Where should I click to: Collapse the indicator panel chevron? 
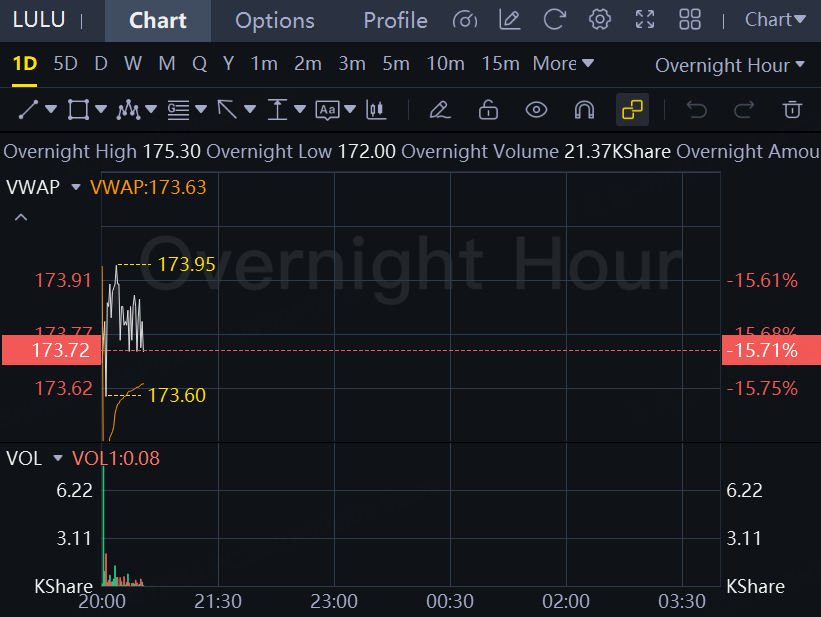(x=21, y=217)
